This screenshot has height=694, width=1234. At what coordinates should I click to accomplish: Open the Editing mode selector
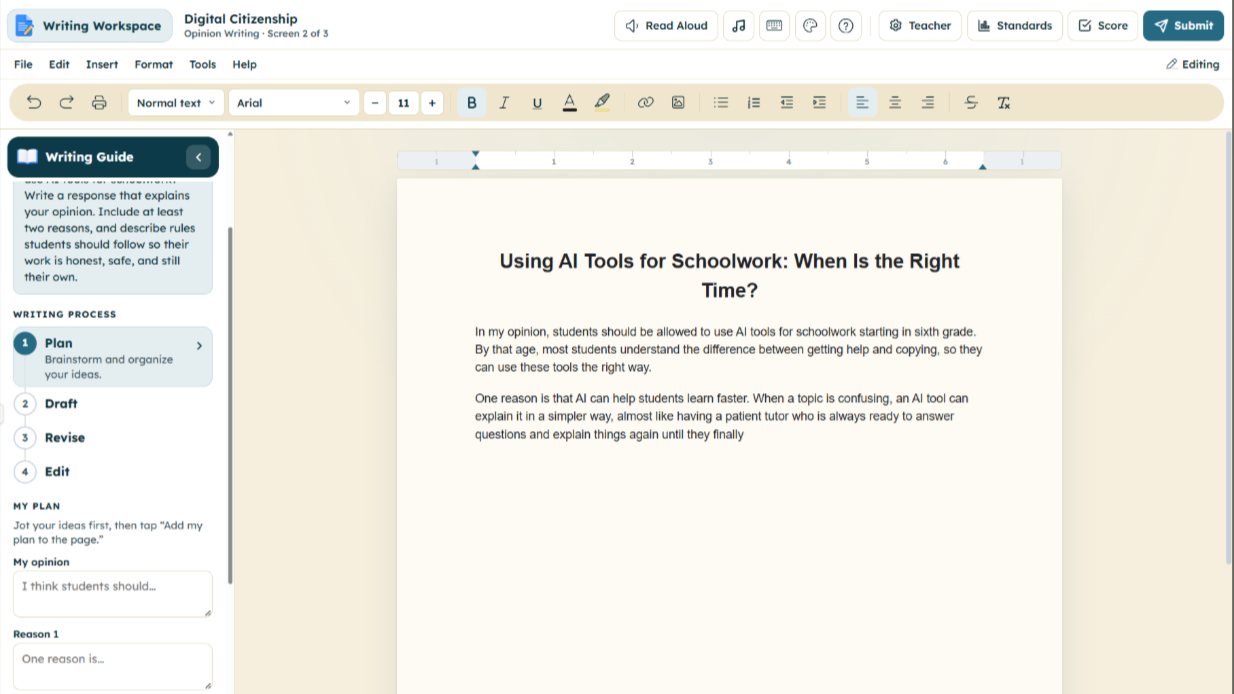[1193, 64]
